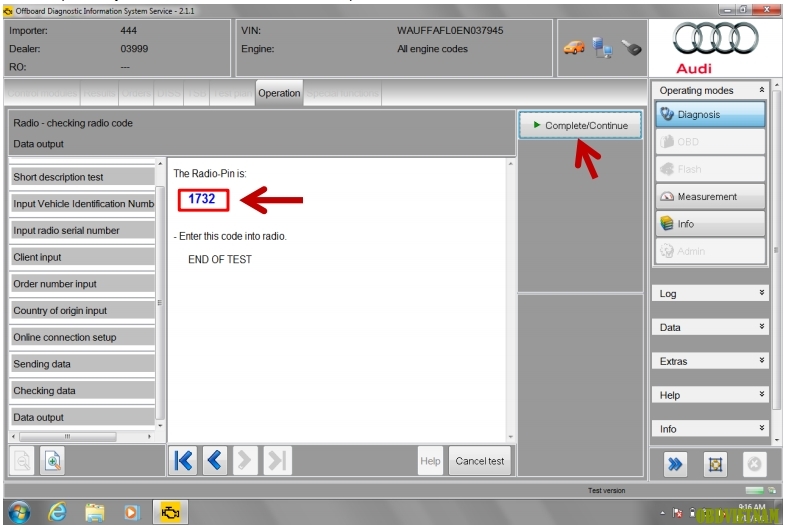Click the zoom out magnifier icon
The width and height of the screenshot is (786, 527).
pyautogui.click(x=23, y=460)
